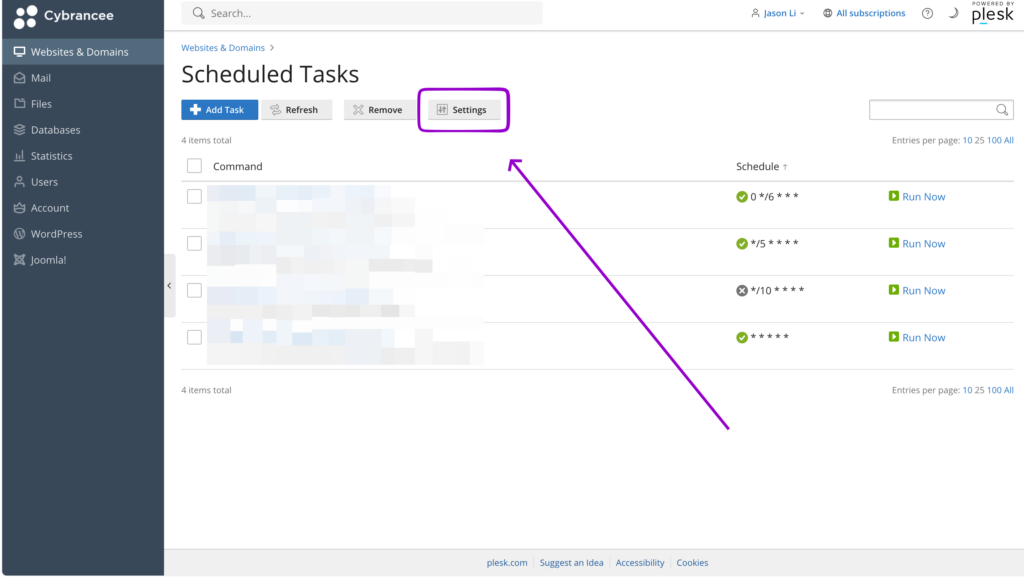Check the box for the */10 * * * * task
The height and width of the screenshot is (577, 1024).
coord(194,290)
